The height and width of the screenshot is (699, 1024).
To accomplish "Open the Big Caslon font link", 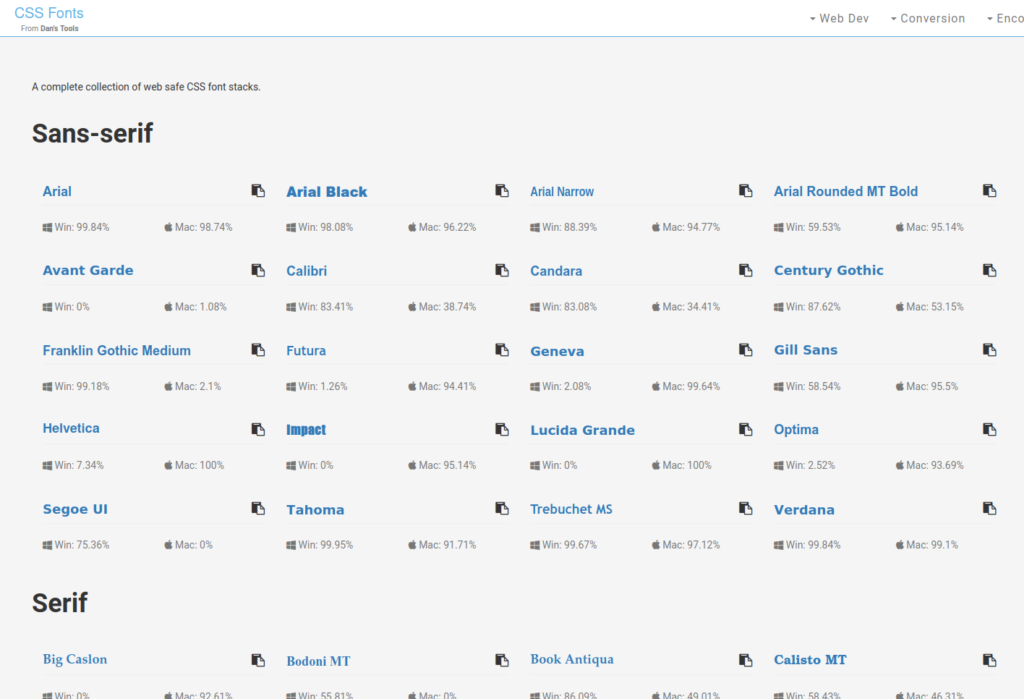I will coord(74,659).
